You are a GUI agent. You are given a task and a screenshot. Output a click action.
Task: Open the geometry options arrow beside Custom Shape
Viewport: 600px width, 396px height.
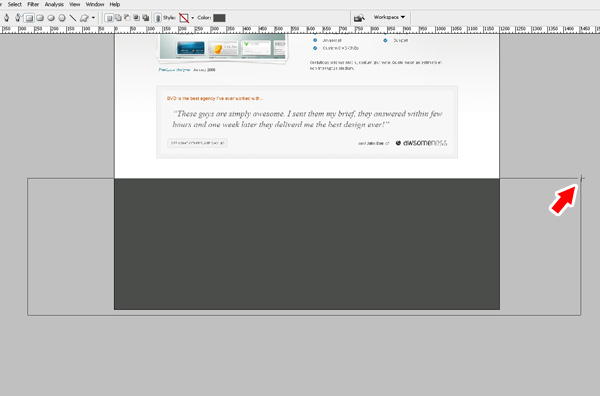click(93, 18)
